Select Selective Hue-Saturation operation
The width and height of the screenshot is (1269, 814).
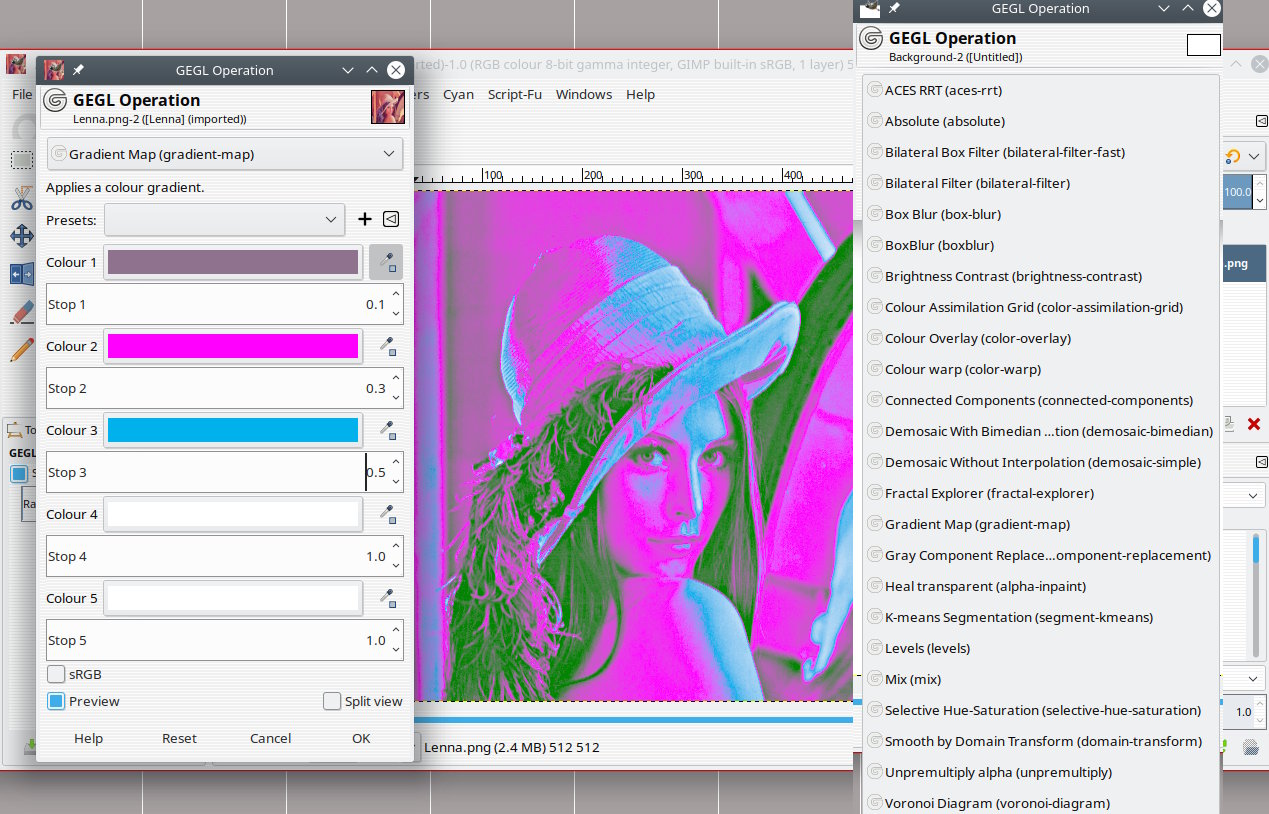point(1041,710)
